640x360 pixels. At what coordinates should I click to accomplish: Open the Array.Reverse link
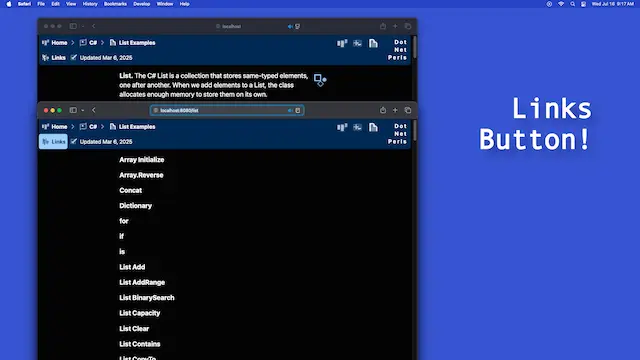pos(141,175)
